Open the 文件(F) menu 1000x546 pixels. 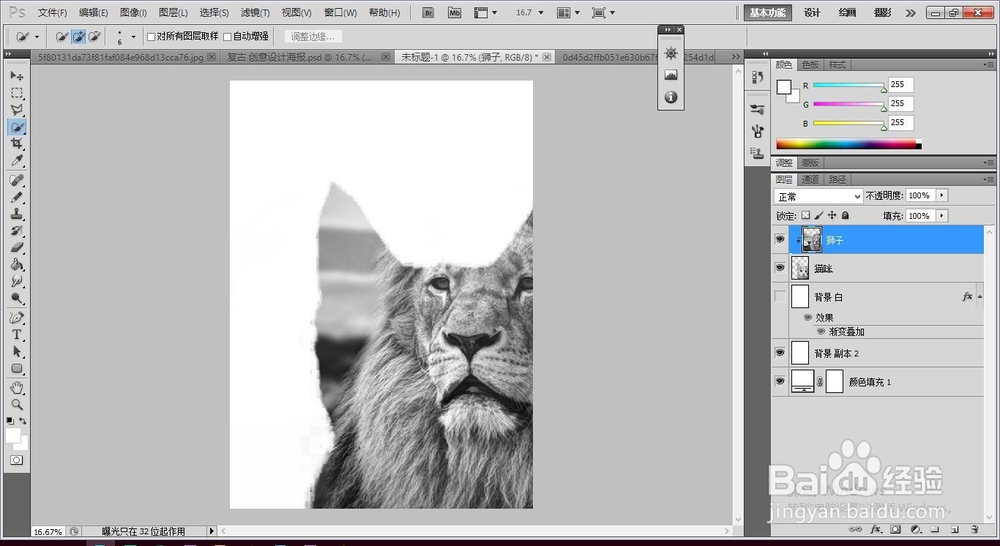pos(52,13)
